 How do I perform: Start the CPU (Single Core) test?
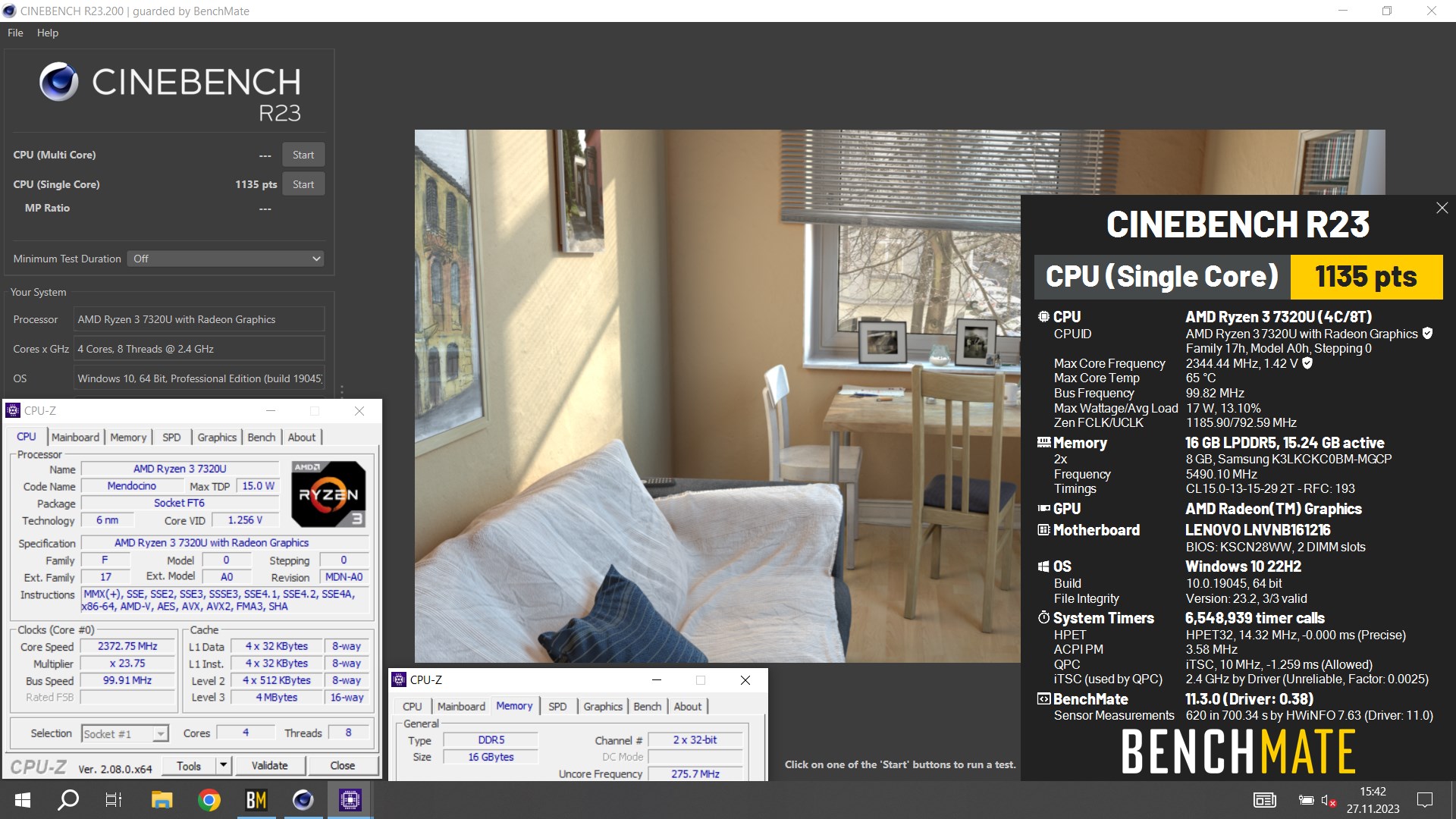pyautogui.click(x=303, y=184)
